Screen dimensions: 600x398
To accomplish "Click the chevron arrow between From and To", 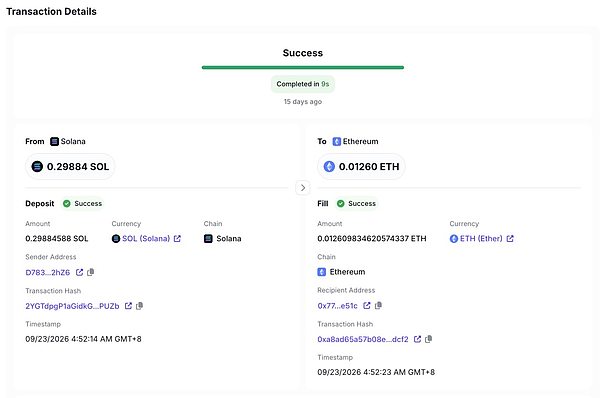I will point(303,188).
